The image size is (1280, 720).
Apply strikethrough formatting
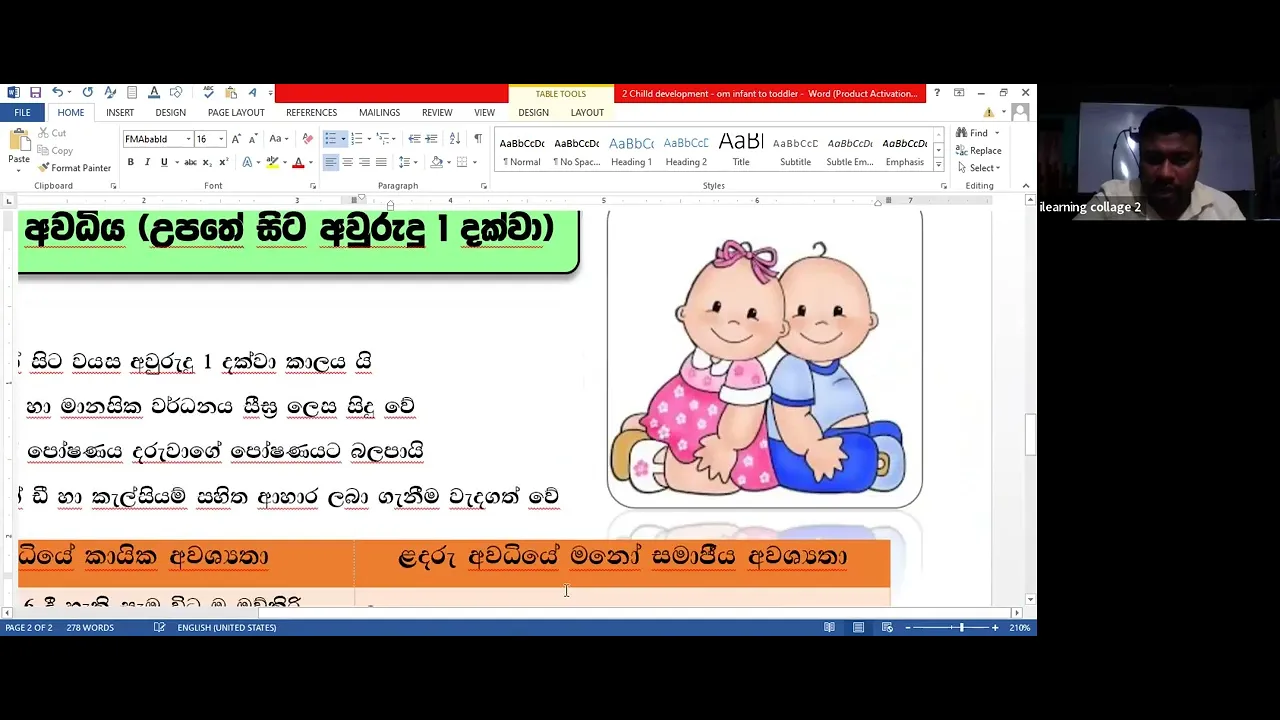point(190,162)
